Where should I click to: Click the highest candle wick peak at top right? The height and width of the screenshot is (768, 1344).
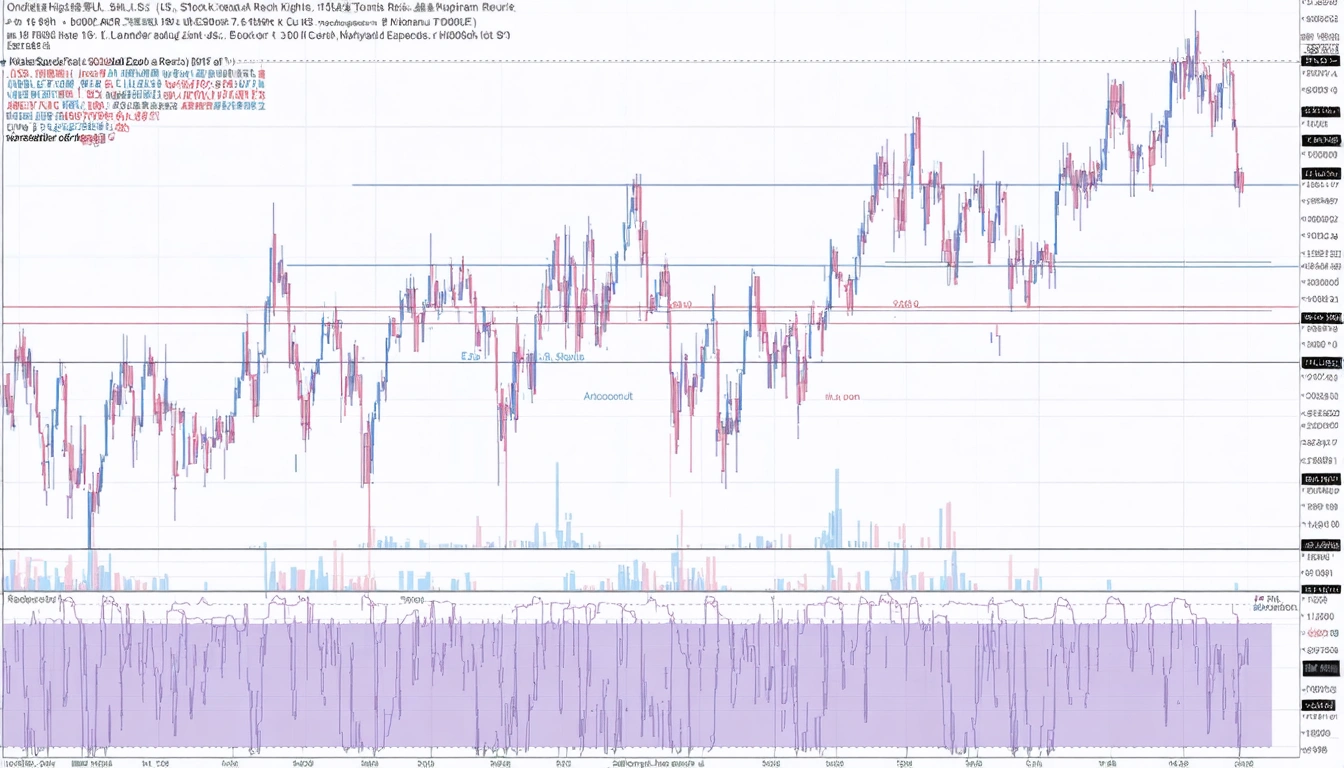[1195, 14]
